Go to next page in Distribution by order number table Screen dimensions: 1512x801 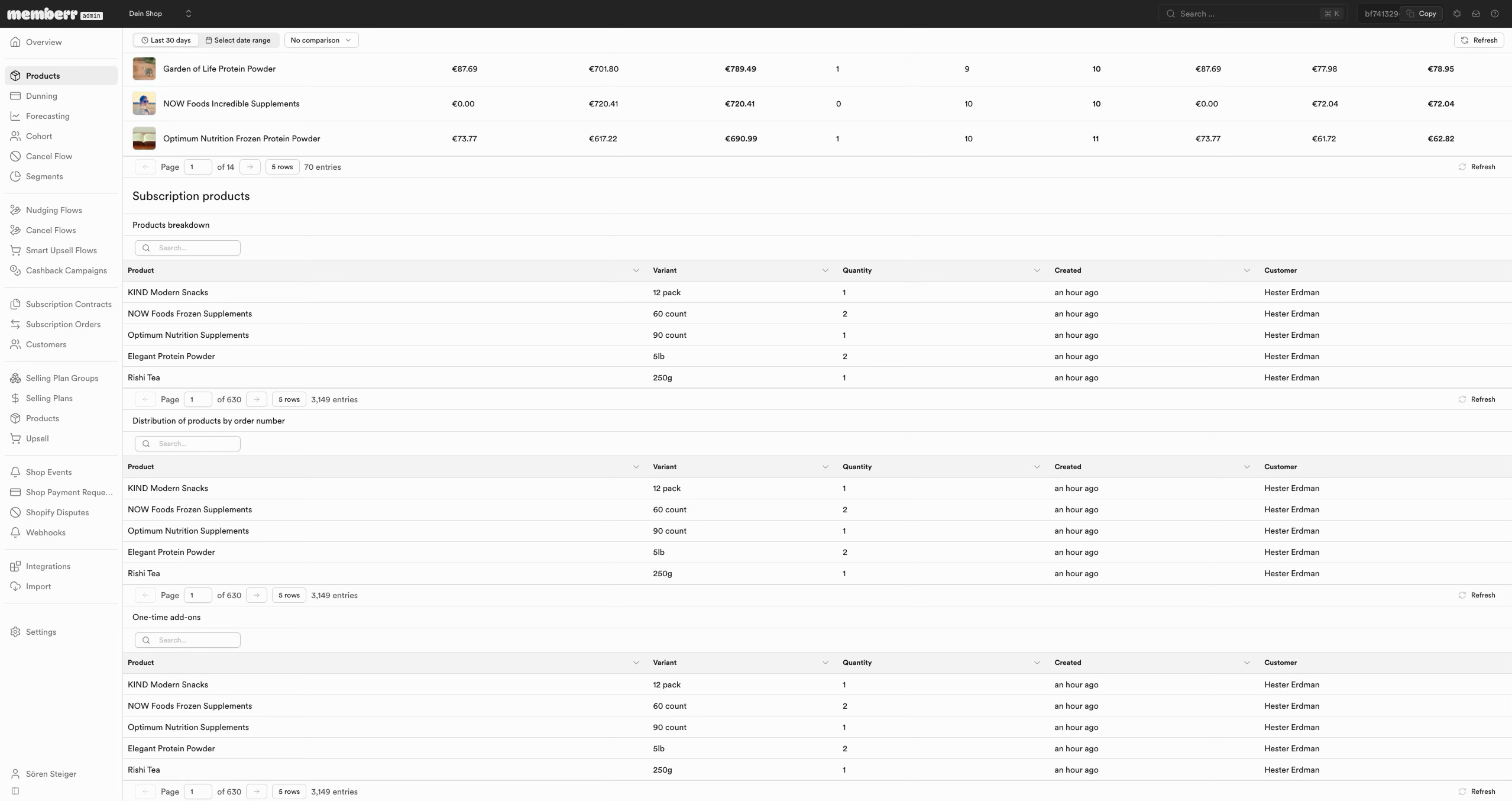[x=257, y=595]
